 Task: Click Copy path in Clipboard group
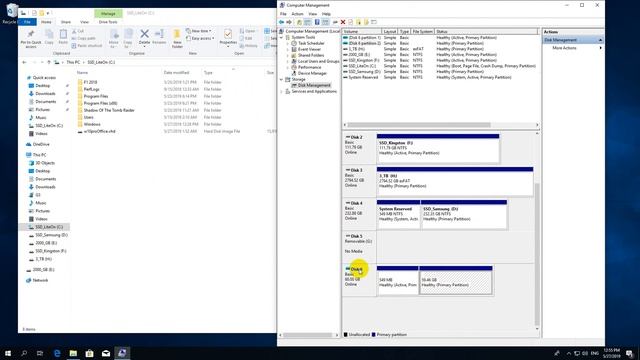(x=83, y=38)
